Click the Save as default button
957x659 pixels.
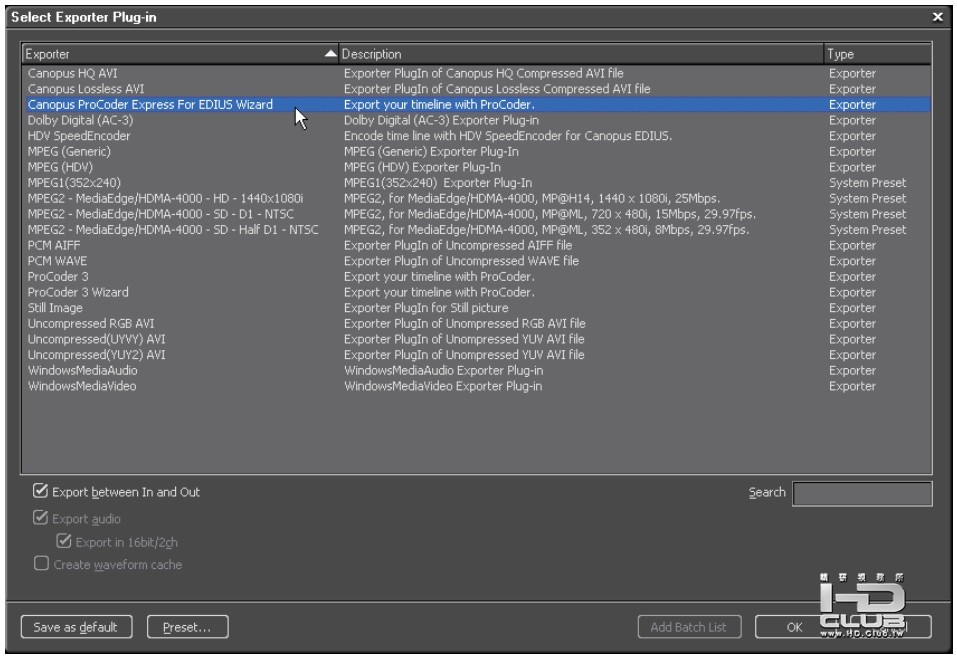click(76, 627)
